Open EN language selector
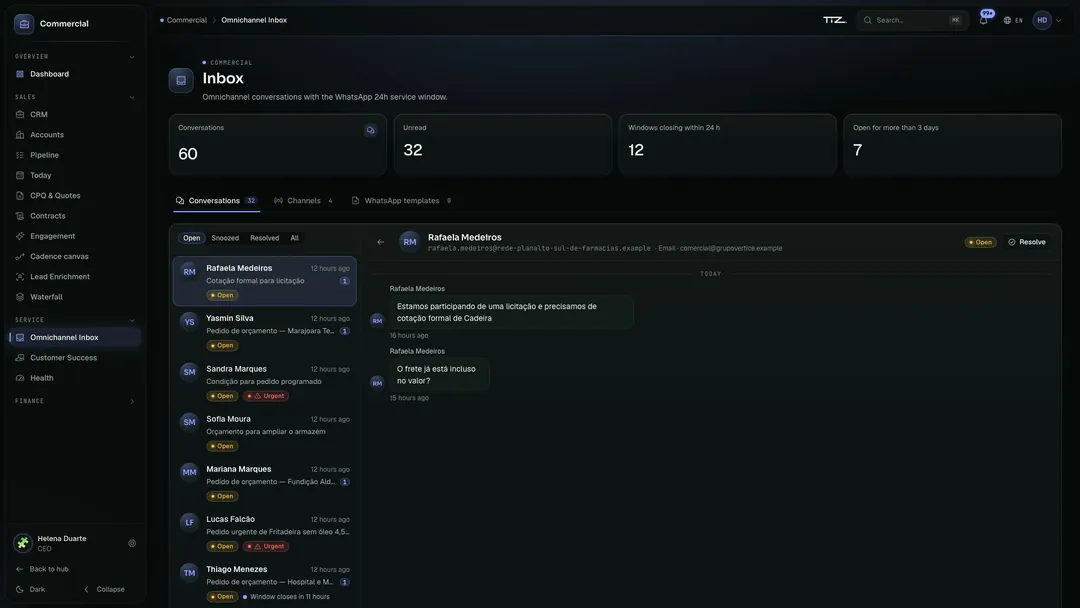This screenshot has height=608, width=1080. (x=1013, y=20)
